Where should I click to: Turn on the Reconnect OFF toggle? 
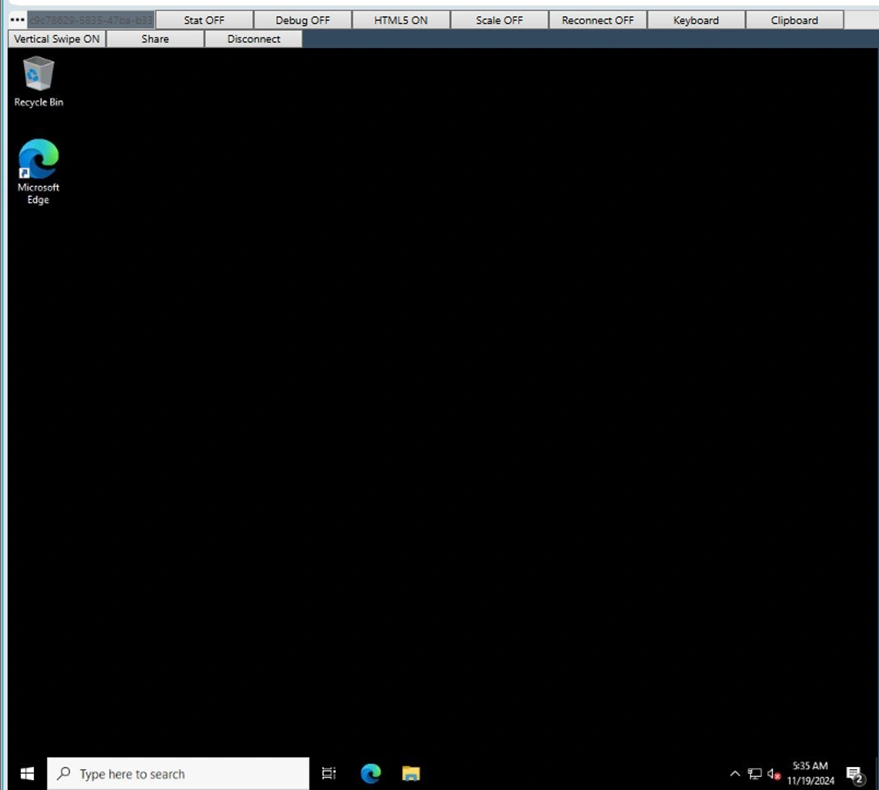pyautogui.click(x=597, y=20)
